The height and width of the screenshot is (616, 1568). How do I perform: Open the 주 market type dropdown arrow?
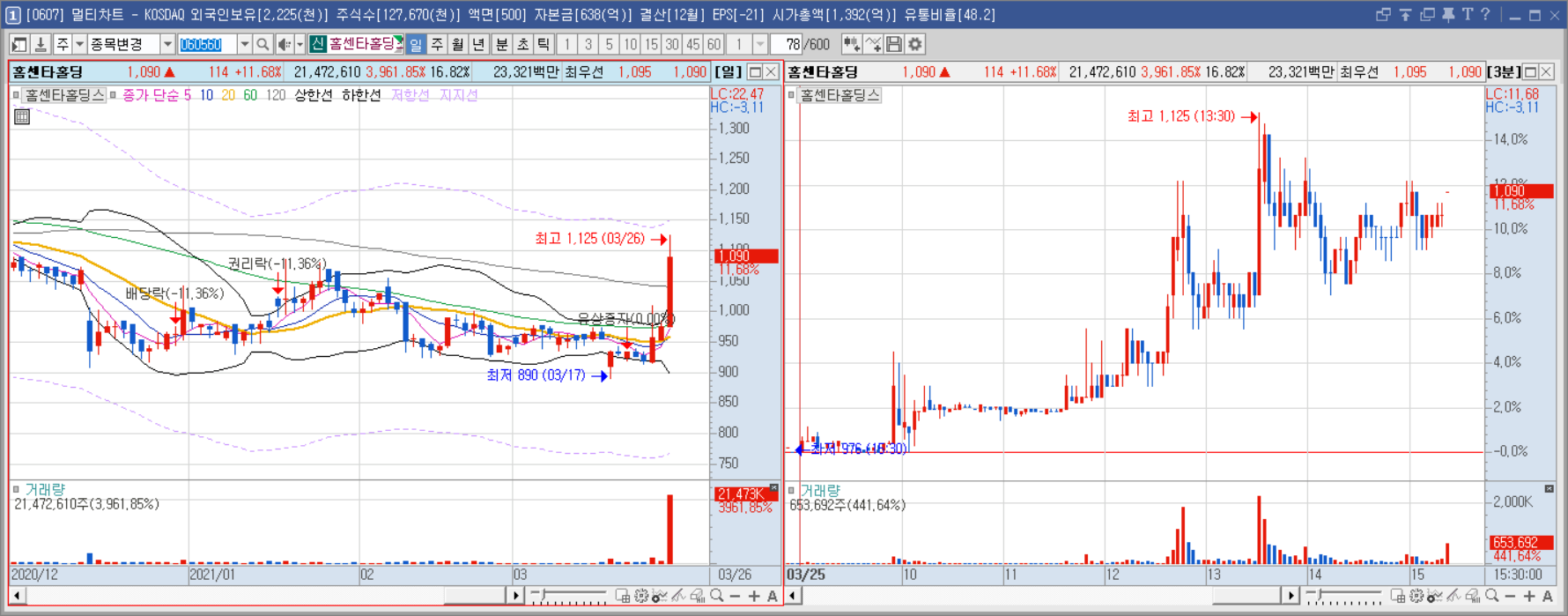pos(78,44)
